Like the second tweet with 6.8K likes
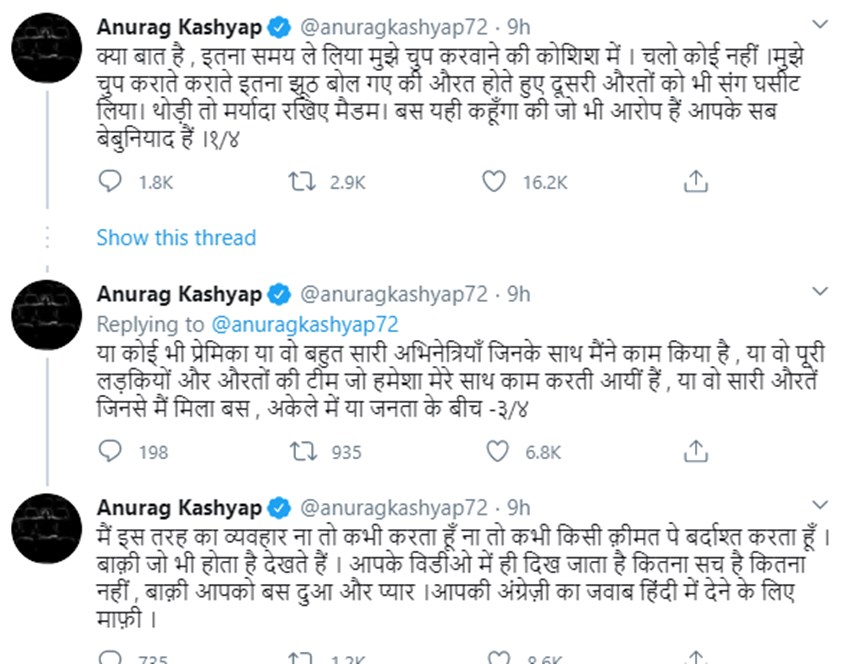The height and width of the screenshot is (664, 850). pos(492,453)
